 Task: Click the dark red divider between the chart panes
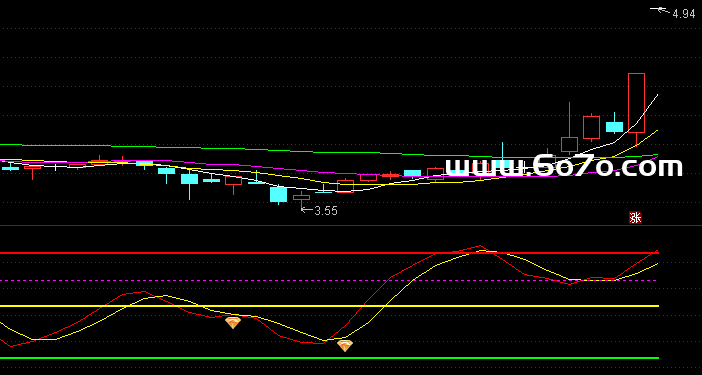(x=351, y=226)
